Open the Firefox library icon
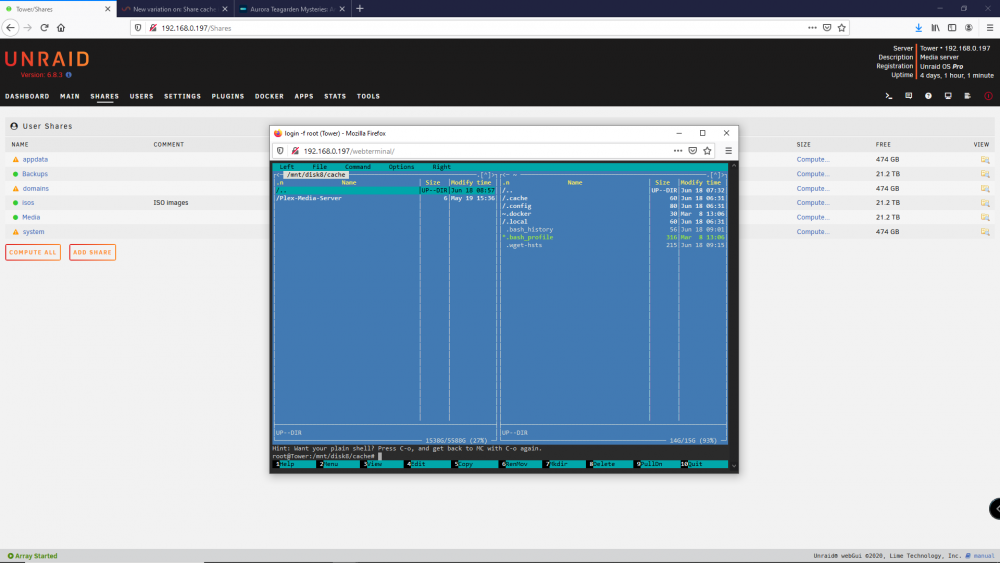 (x=935, y=27)
